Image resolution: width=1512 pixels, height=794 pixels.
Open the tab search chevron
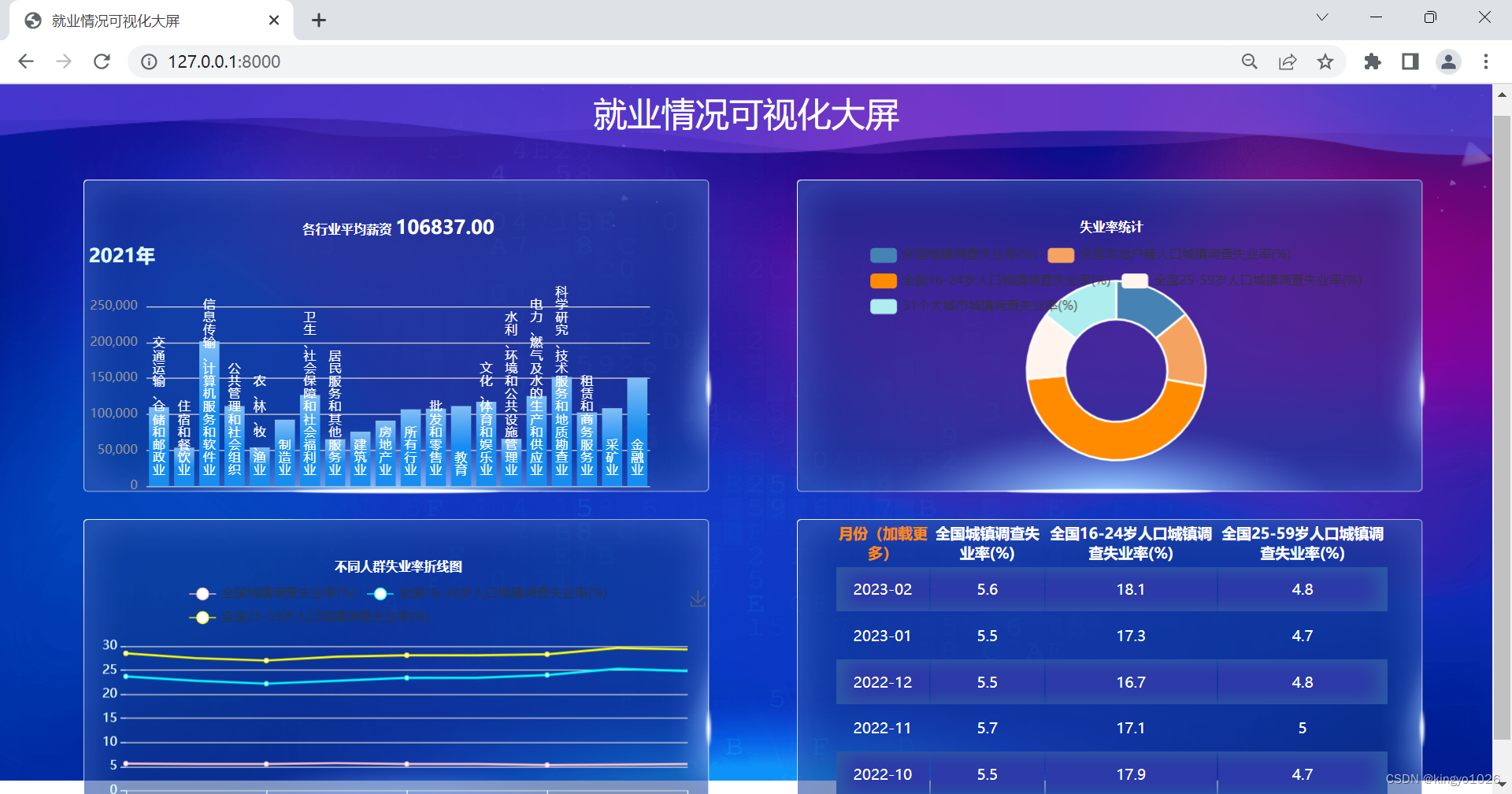[1322, 17]
